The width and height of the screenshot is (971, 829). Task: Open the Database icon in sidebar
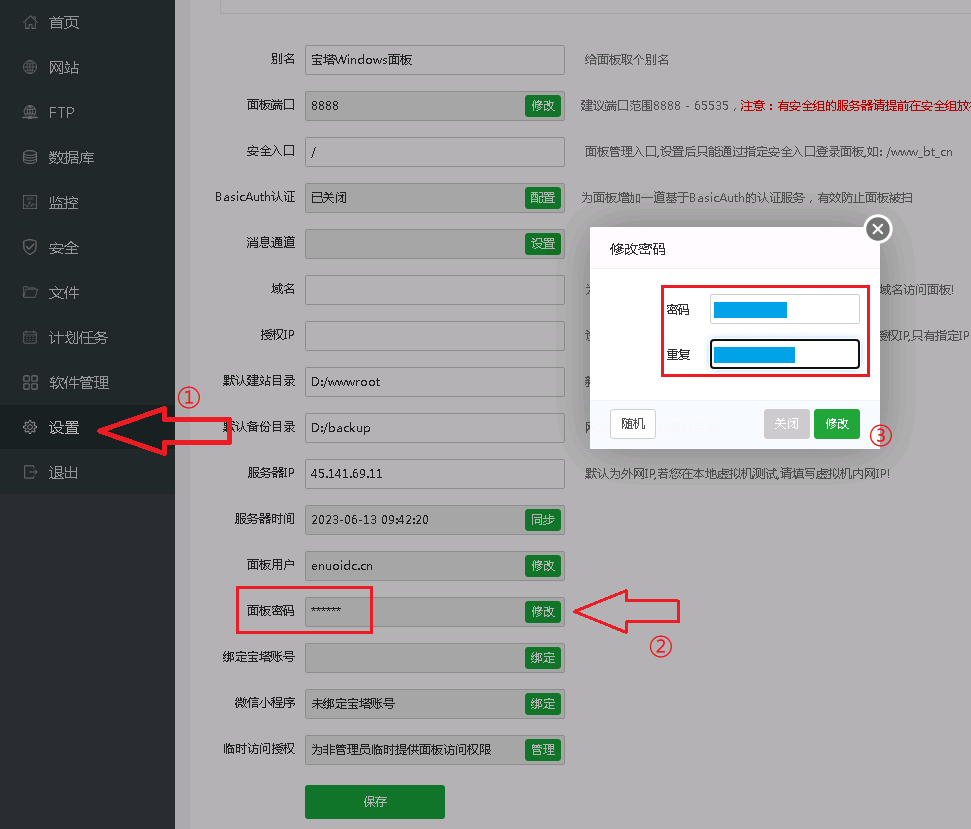click(x=30, y=157)
